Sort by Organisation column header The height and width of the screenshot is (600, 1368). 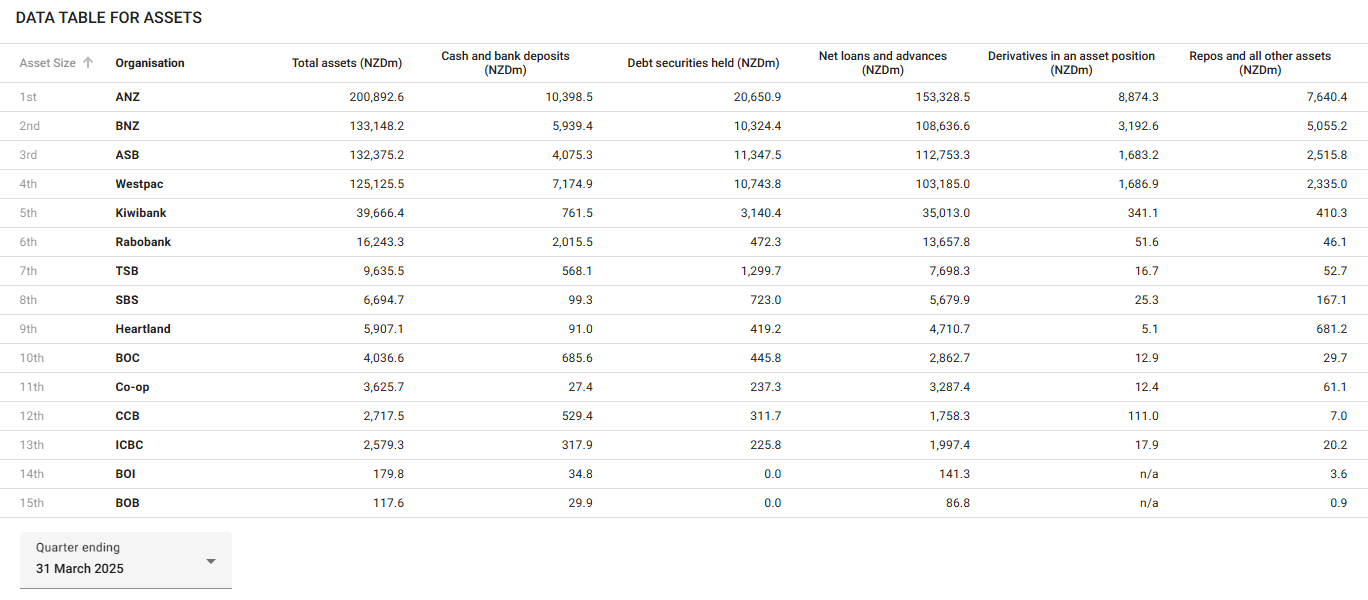150,63
